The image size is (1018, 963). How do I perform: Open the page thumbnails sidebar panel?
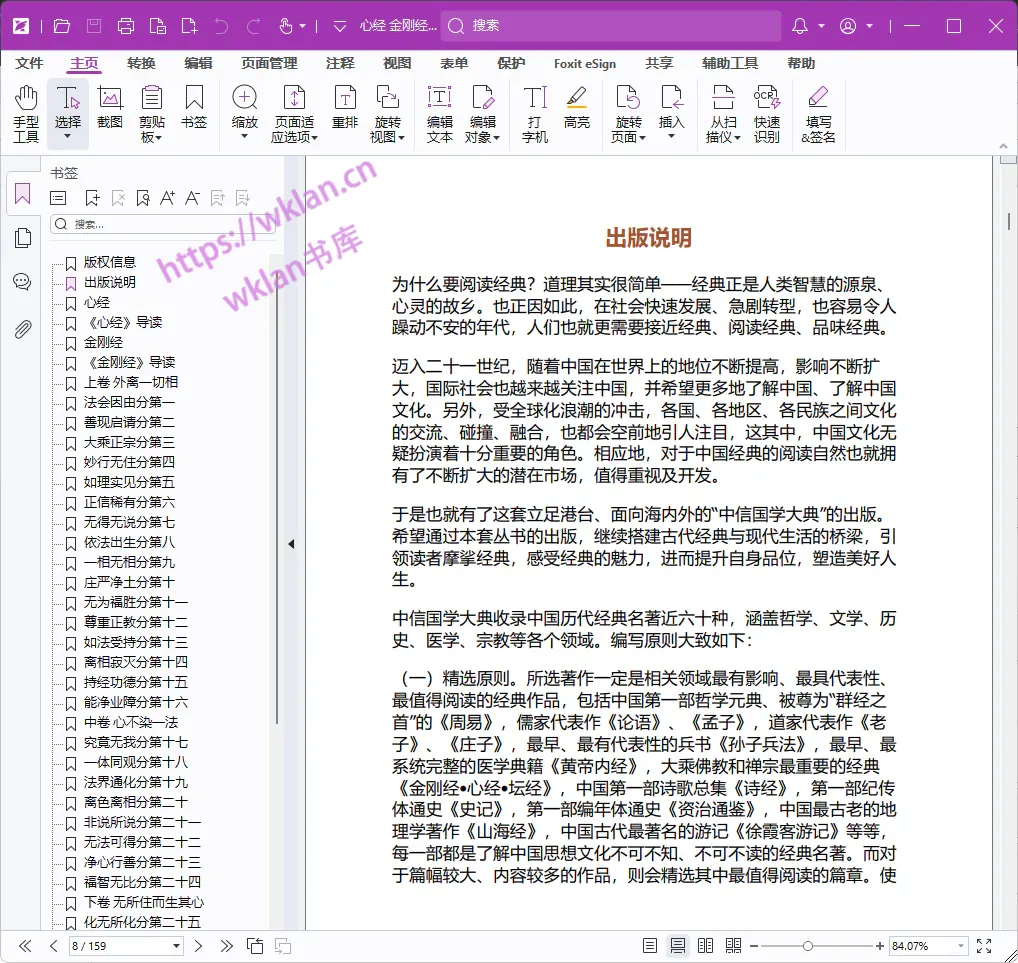[x=22, y=238]
